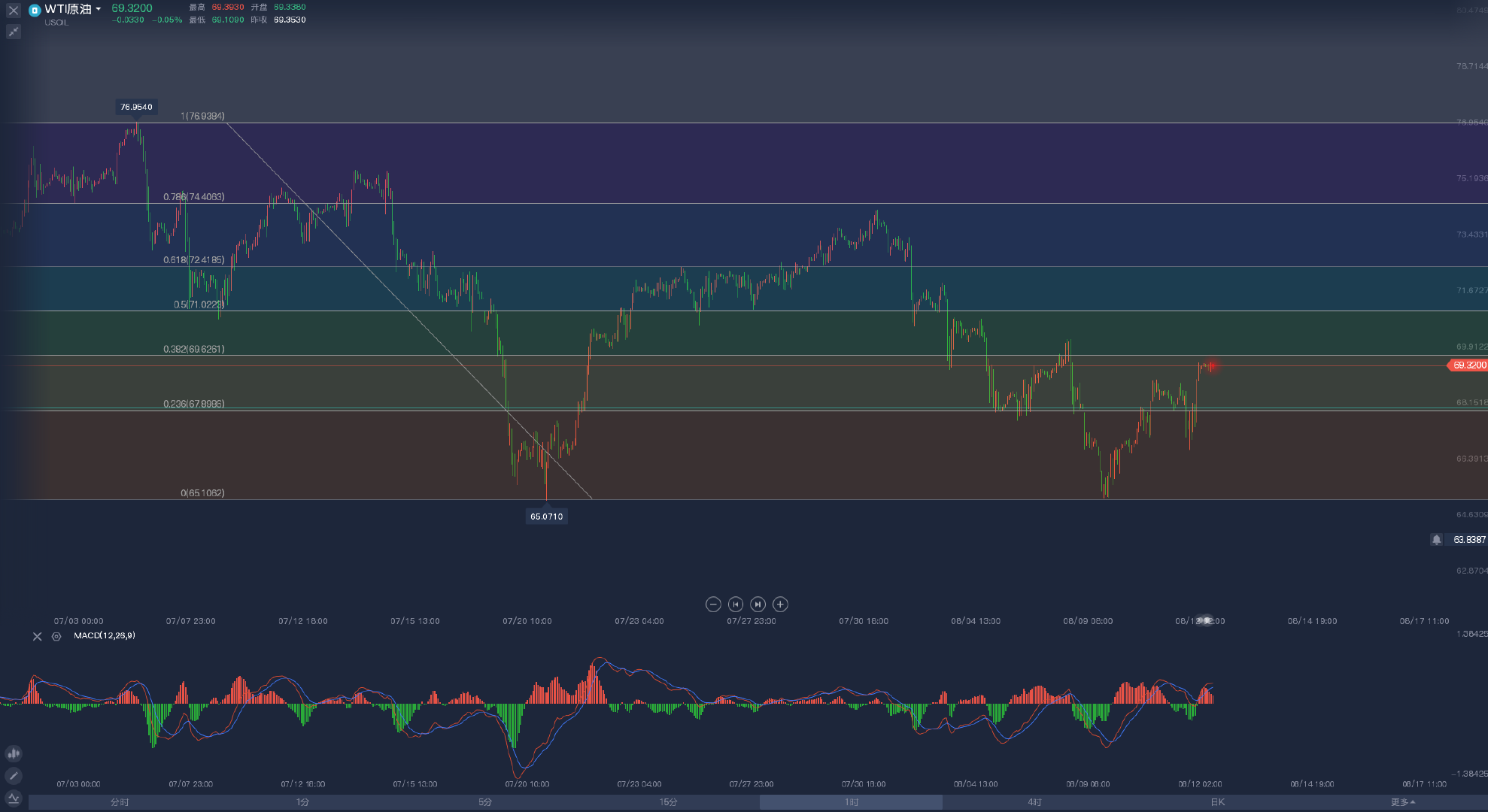Screen dimensions: 1488x812
Task: Click the blue WTI symbol logo icon
Action: click(34, 11)
